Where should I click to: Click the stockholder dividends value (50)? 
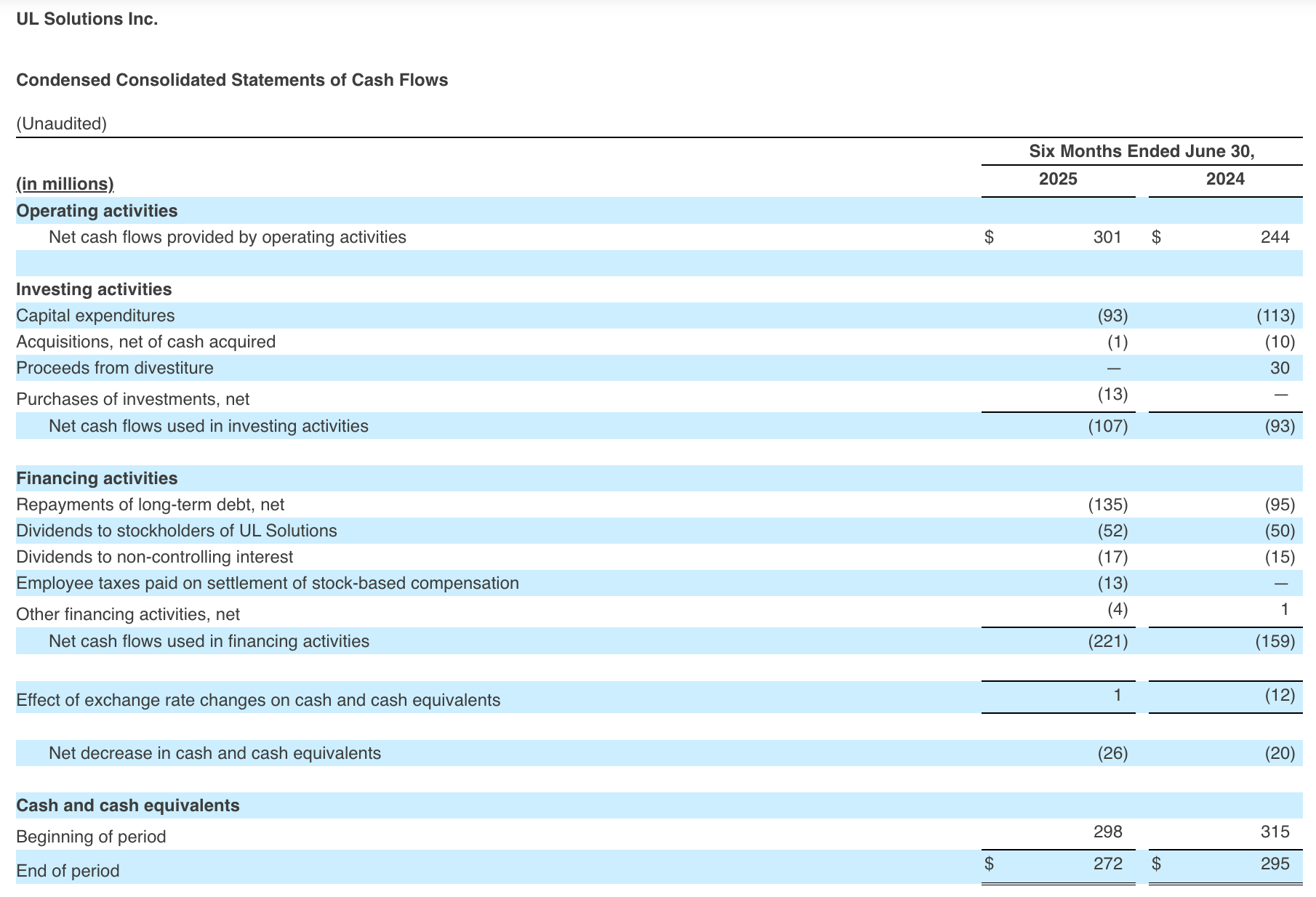[1280, 531]
